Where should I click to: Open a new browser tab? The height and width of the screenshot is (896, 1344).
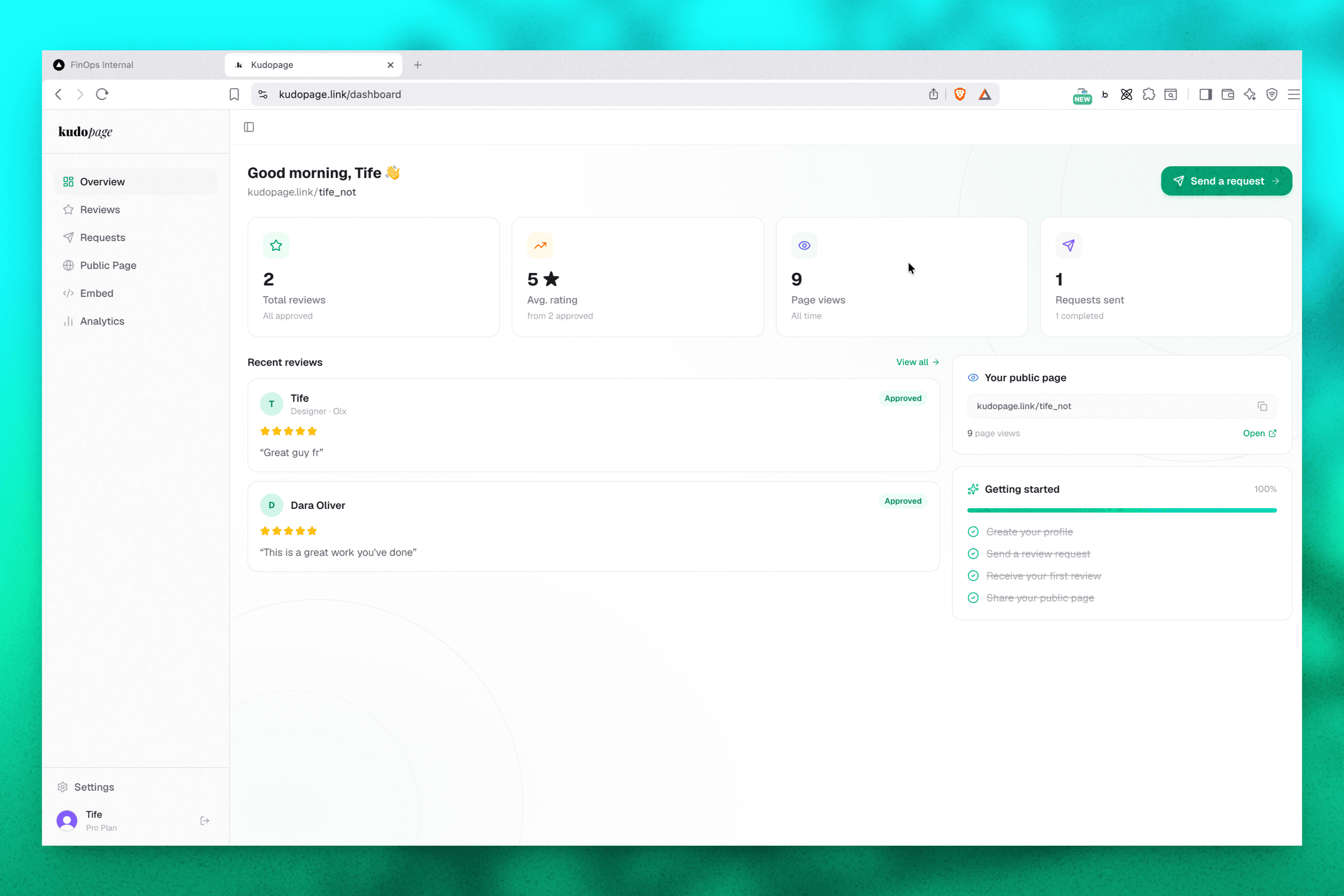click(x=418, y=65)
